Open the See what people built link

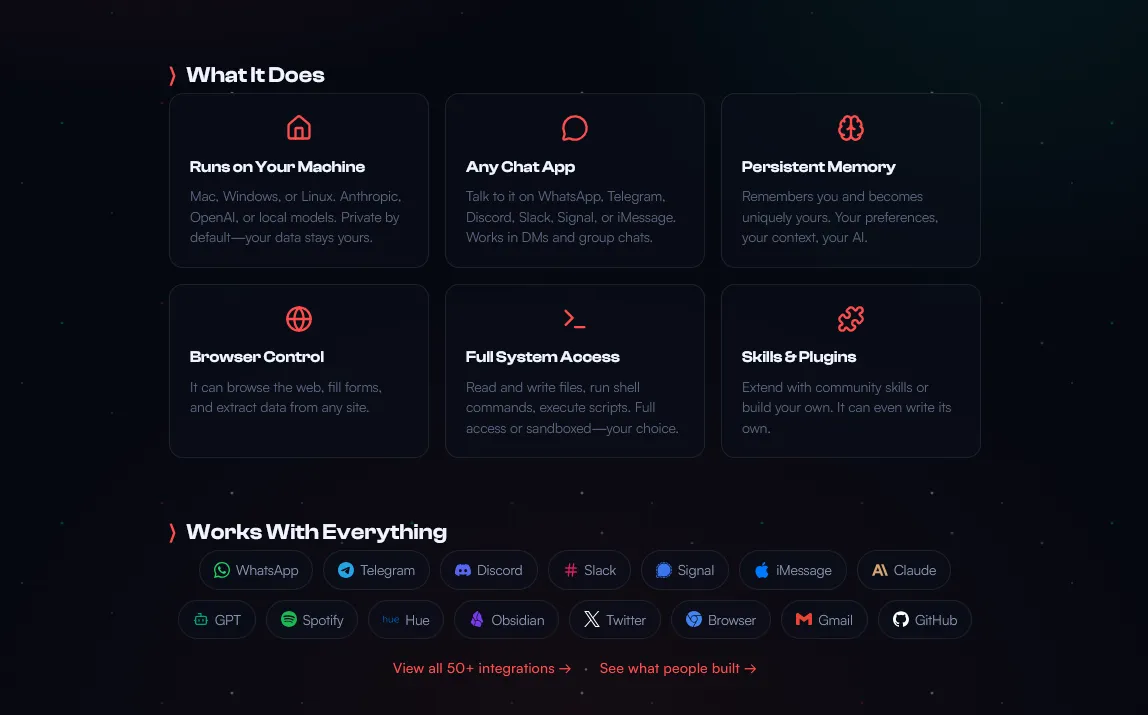[678, 668]
